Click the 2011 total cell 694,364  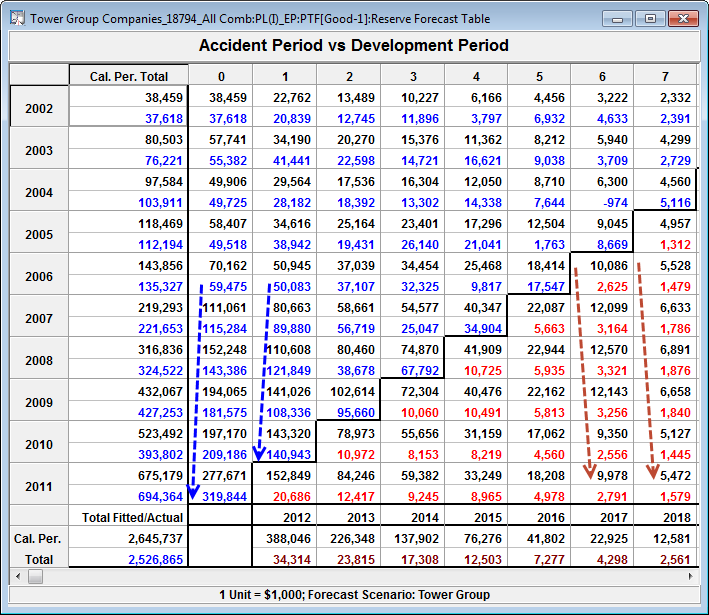click(128, 496)
